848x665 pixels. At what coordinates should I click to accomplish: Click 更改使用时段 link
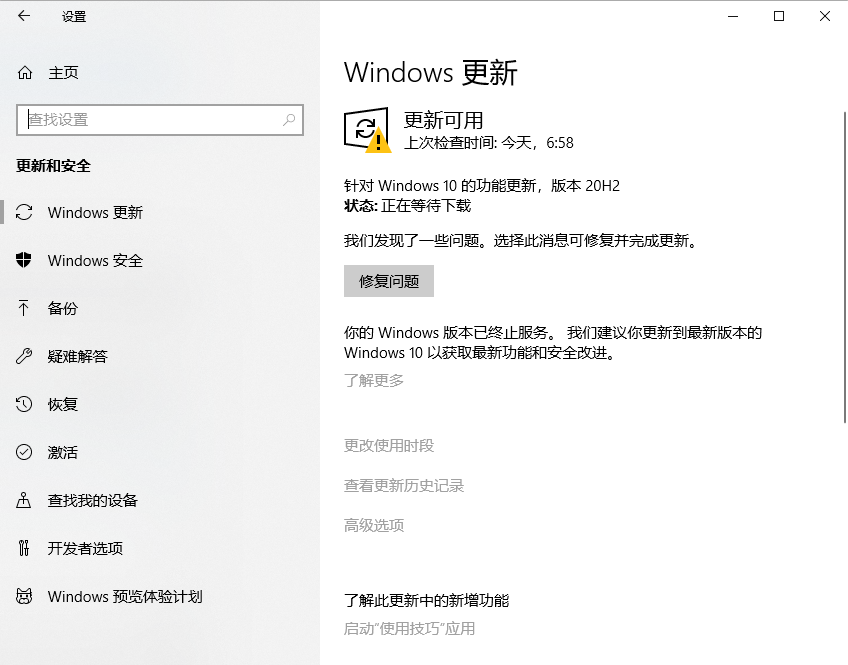(389, 445)
